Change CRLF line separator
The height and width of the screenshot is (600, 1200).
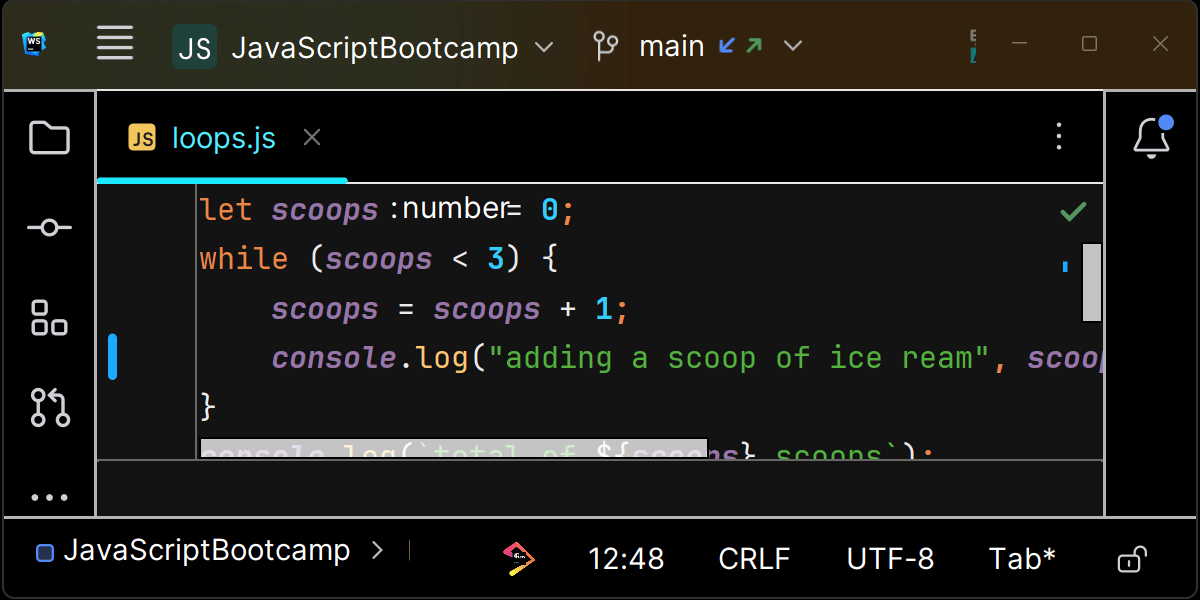pyautogui.click(x=754, y=558)
